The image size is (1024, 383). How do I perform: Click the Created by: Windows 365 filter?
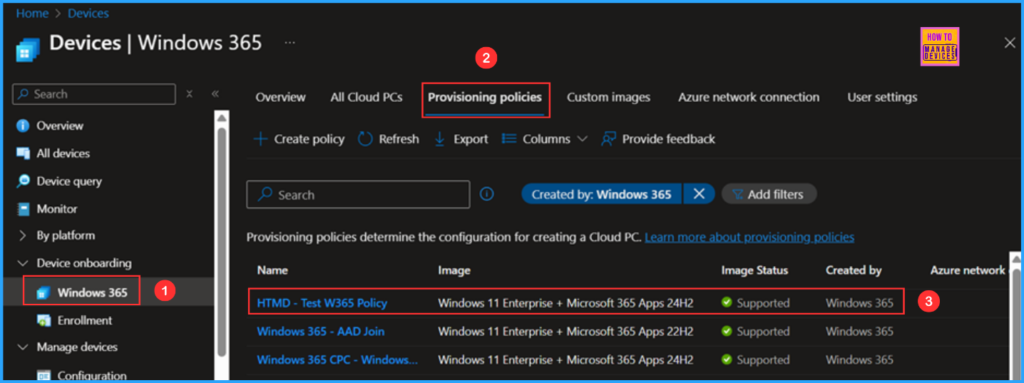(x=601, y=194)
